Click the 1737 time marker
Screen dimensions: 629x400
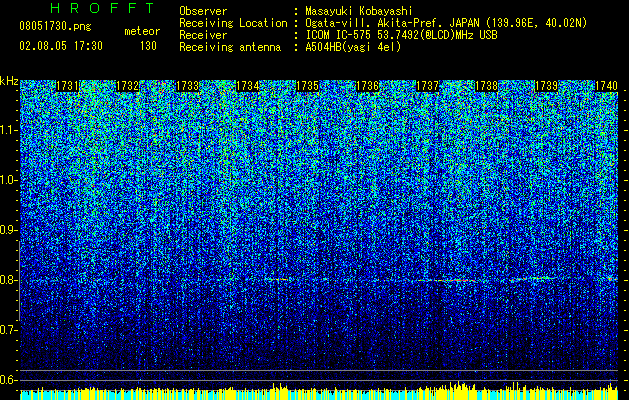pyautogui.click(x=427, y=86)
